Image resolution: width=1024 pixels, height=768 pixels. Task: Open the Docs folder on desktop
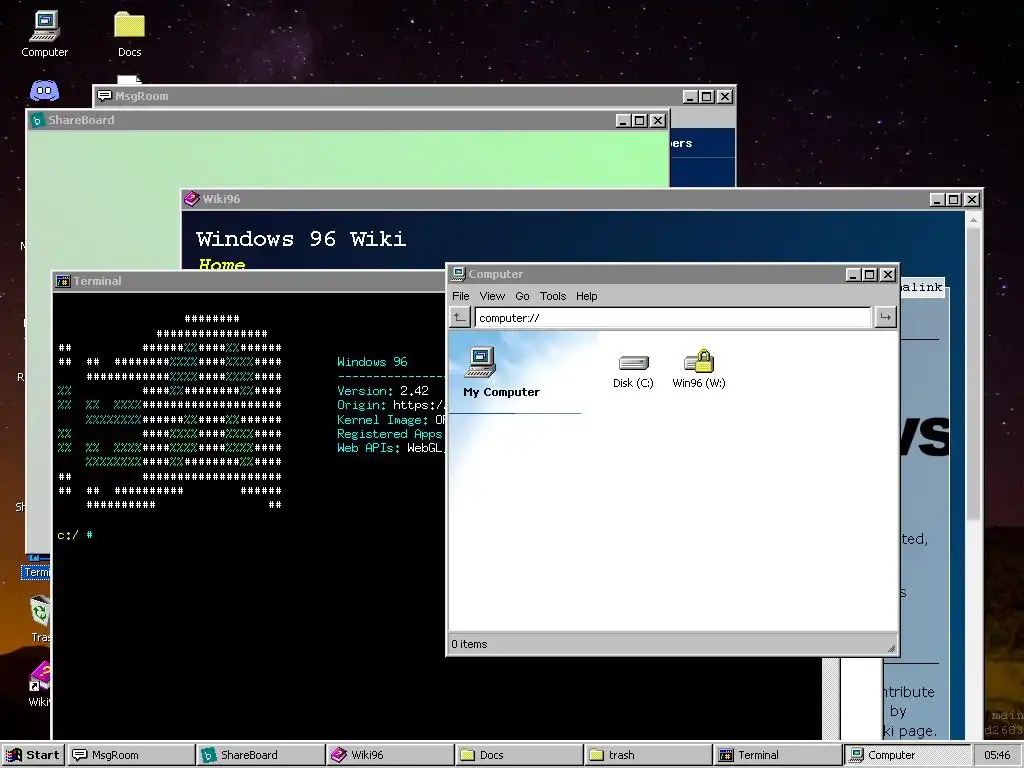[129, 34]
